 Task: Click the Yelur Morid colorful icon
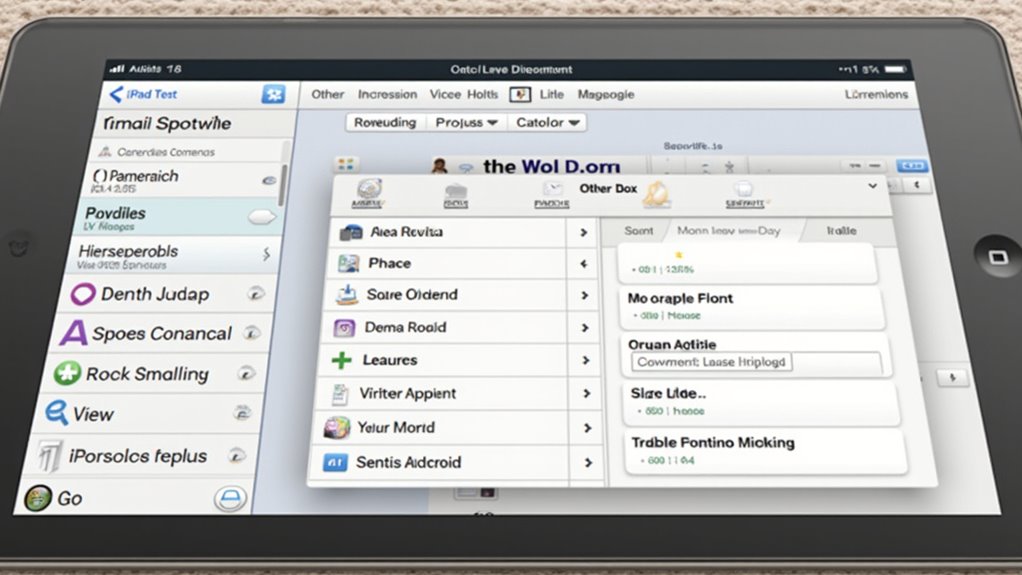[x=337, y=428]
